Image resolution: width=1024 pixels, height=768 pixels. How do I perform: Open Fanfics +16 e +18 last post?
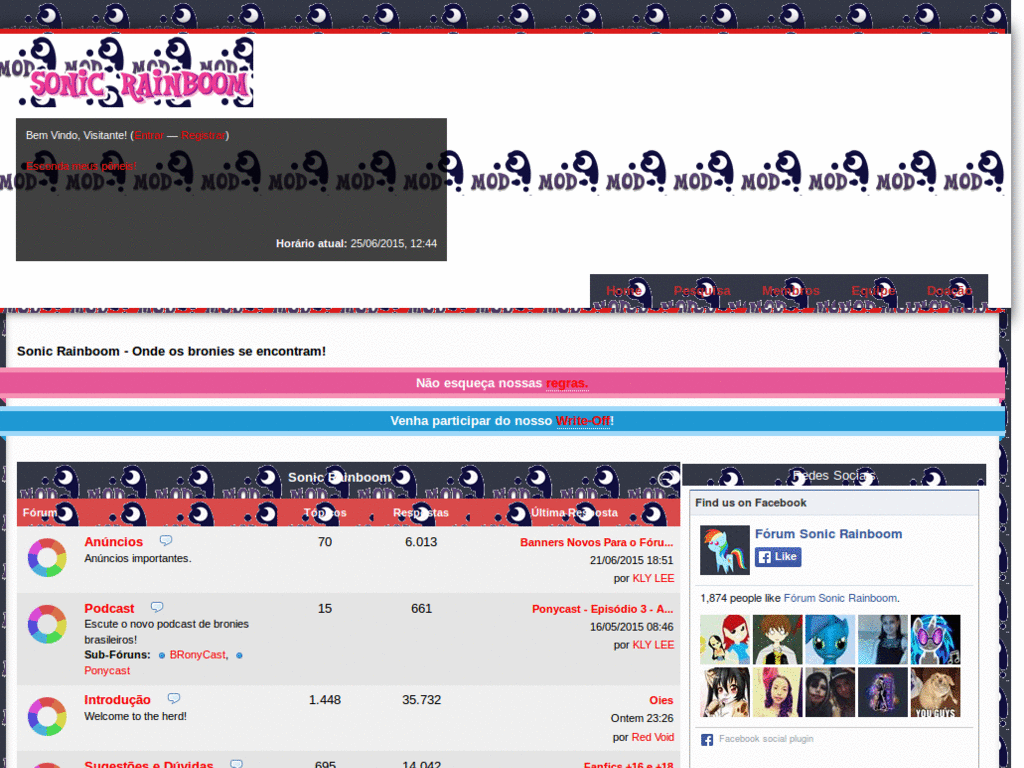[x=628, y=764]
